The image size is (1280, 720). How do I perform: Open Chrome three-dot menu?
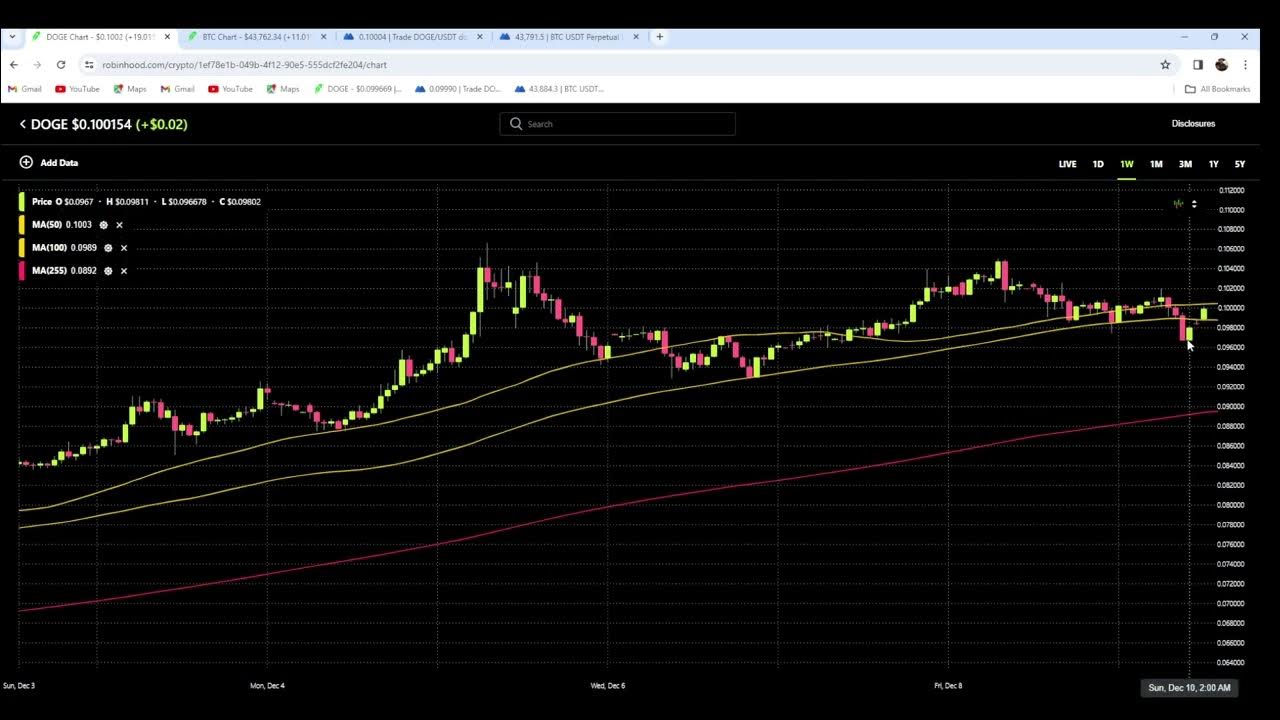tap(1245, 65)
